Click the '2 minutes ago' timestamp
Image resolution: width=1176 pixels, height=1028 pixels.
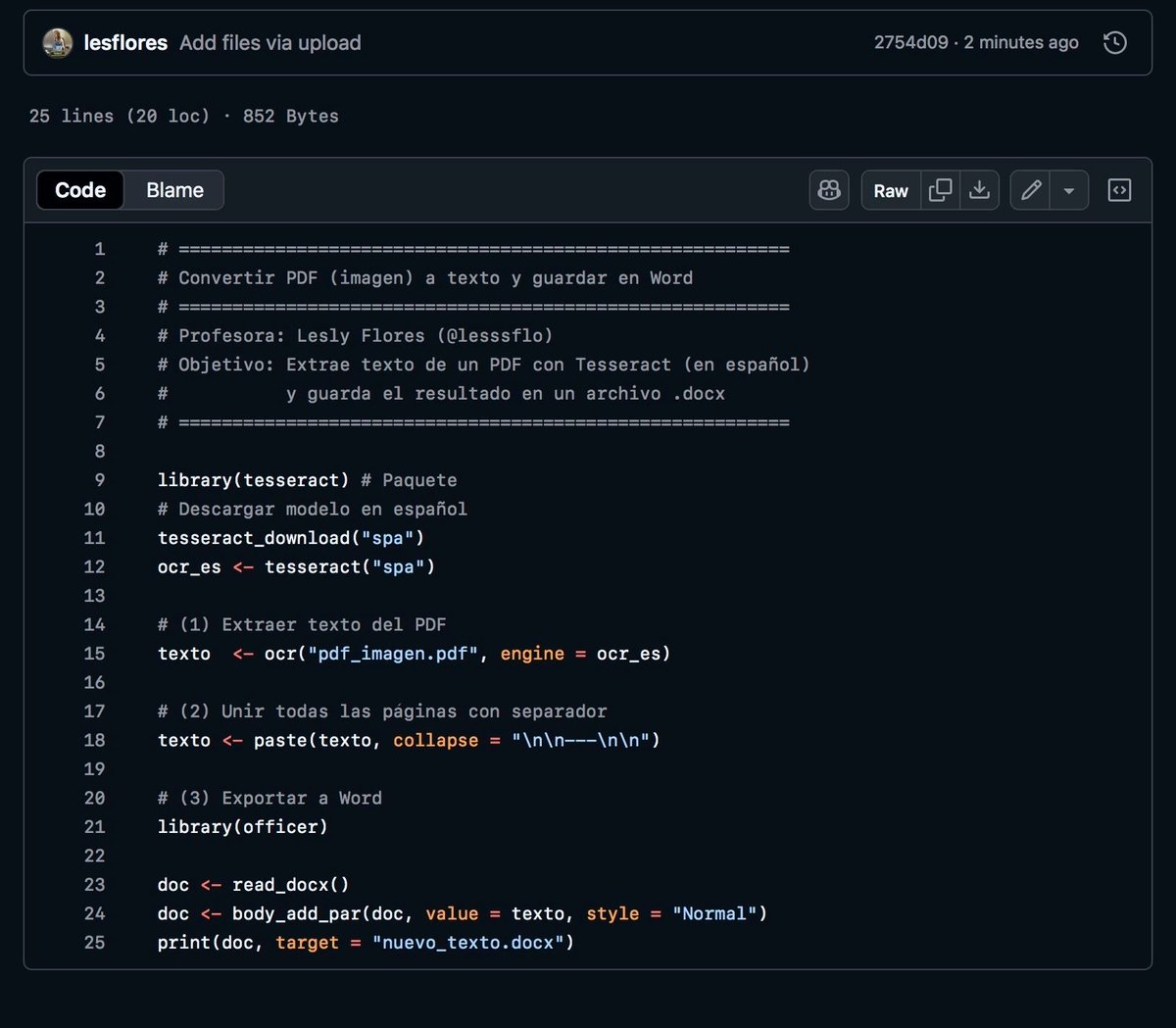click(x=1021, y=42)
